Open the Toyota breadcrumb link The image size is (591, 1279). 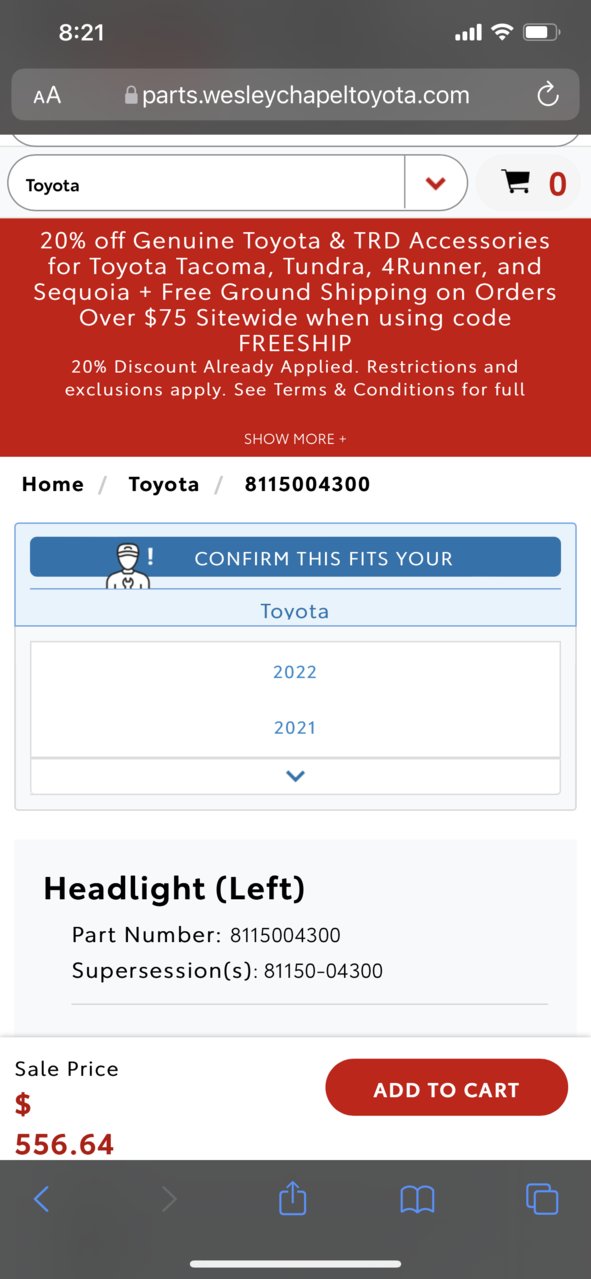(164, 484)
